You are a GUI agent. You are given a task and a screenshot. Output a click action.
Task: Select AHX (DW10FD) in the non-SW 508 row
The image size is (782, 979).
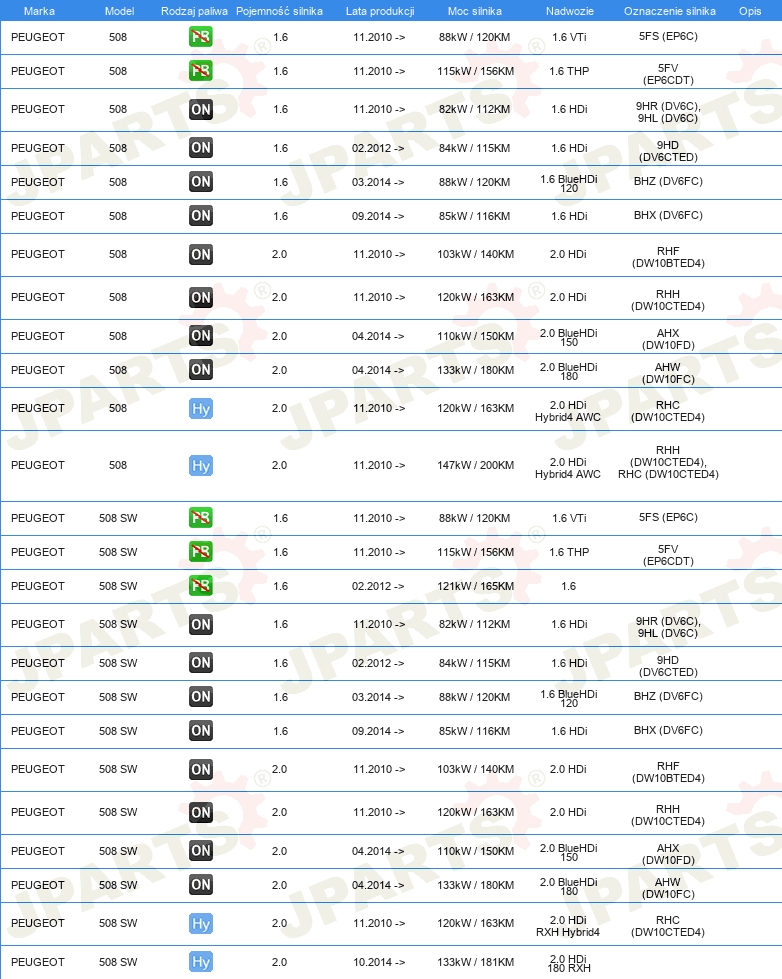(x=668, y=339)
